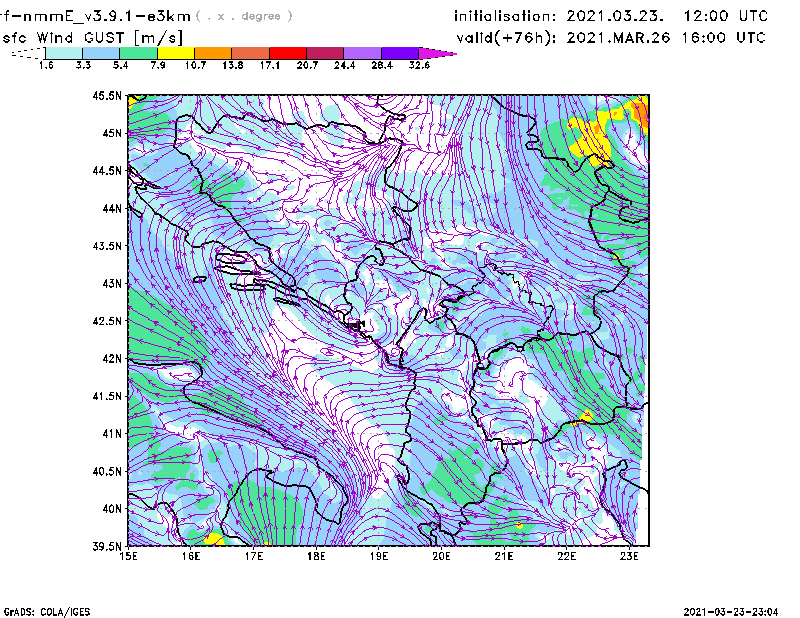Select the green 5.4–7.9 legend swatch
Image resolution: width=800 pixels, height=618 pixels.
(139, 53)
